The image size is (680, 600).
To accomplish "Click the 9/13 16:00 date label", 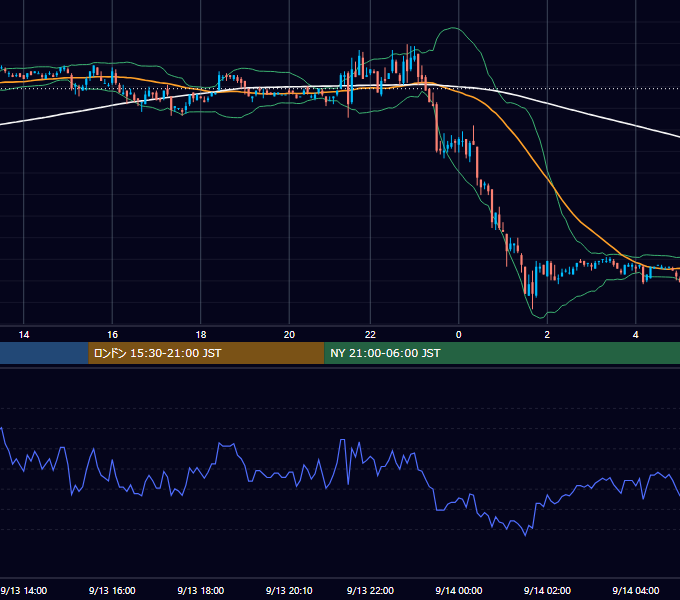I will click(112, 590).
